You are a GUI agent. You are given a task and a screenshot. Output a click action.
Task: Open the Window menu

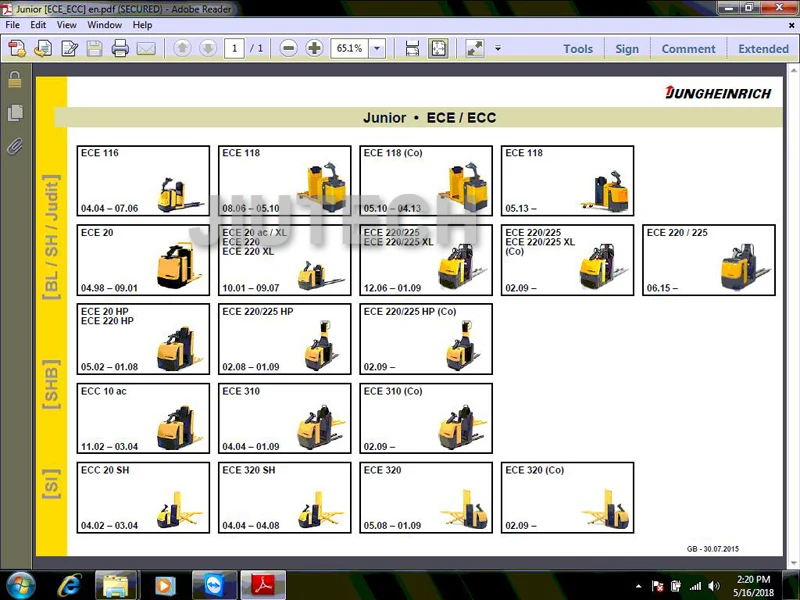point(104,24)
